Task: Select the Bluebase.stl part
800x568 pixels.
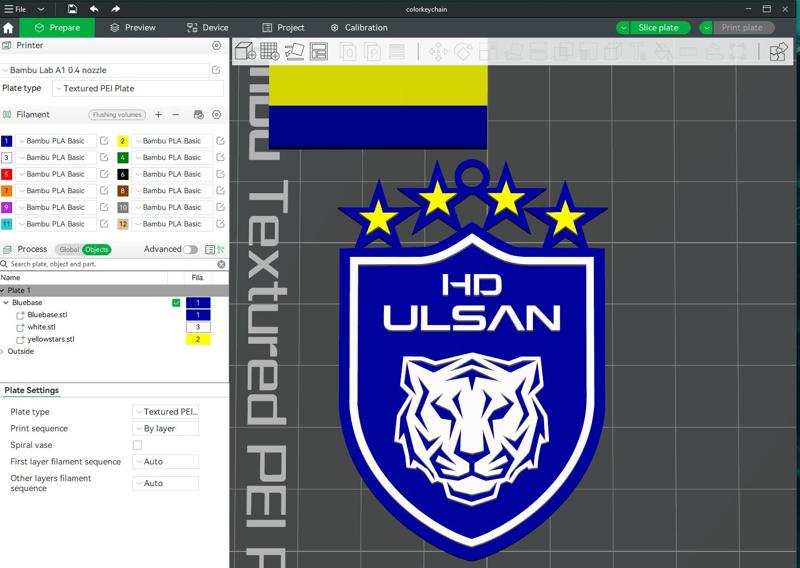Action: click(x=47, y=314)
